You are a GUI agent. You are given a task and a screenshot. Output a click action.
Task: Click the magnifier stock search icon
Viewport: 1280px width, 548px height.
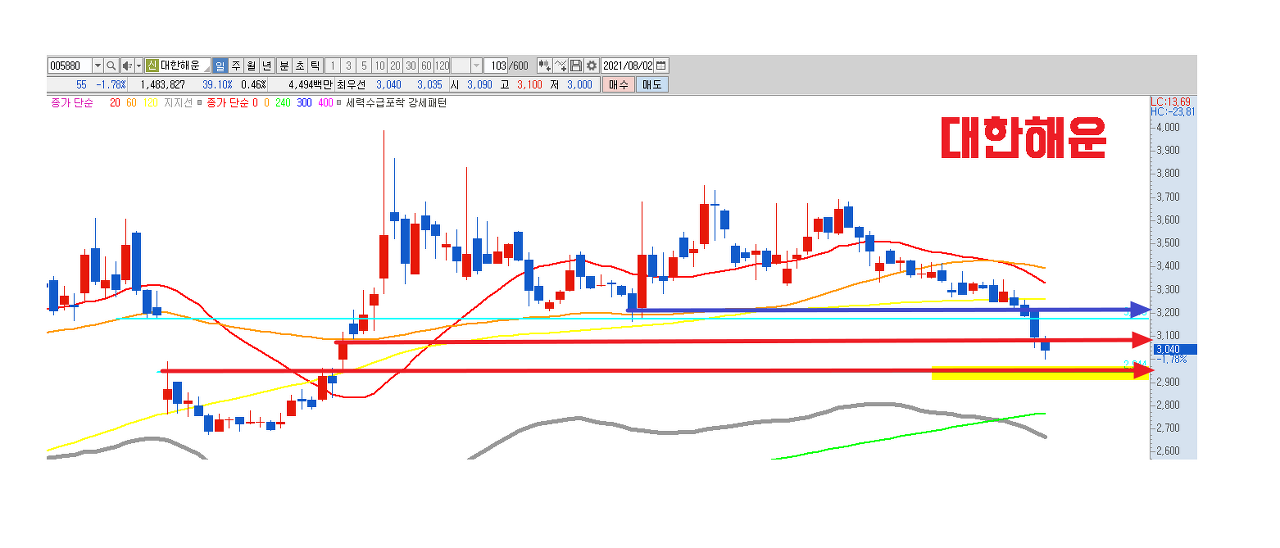point(111,65)
